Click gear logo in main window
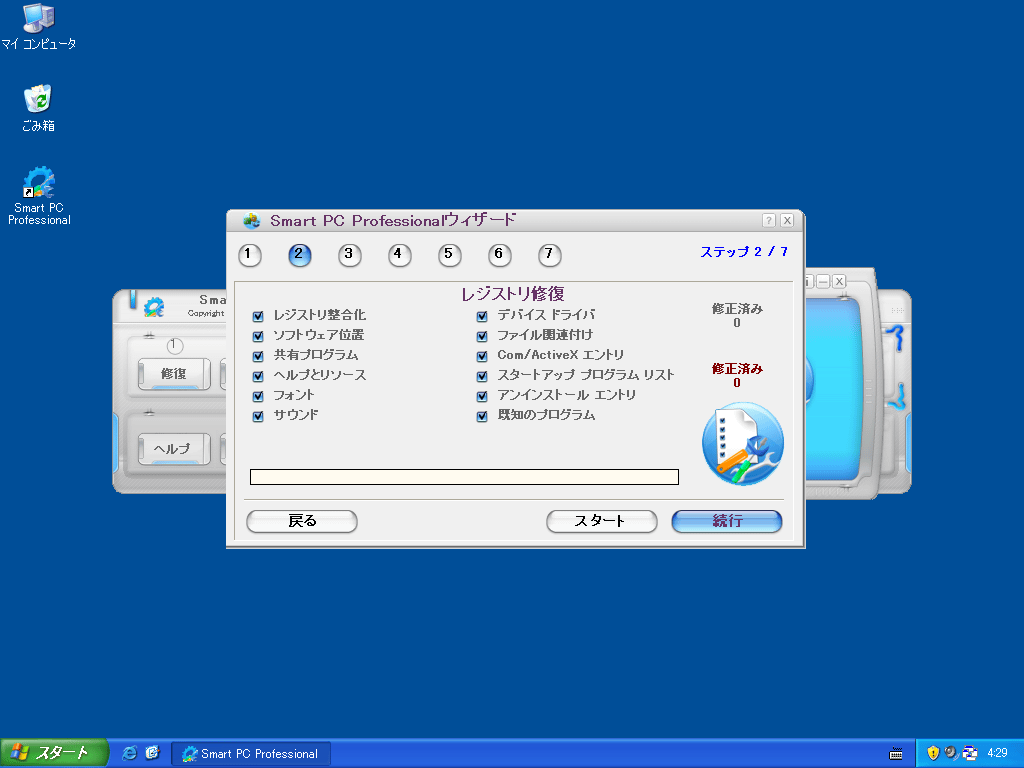The image size is (1024, 768). [154, 307]
